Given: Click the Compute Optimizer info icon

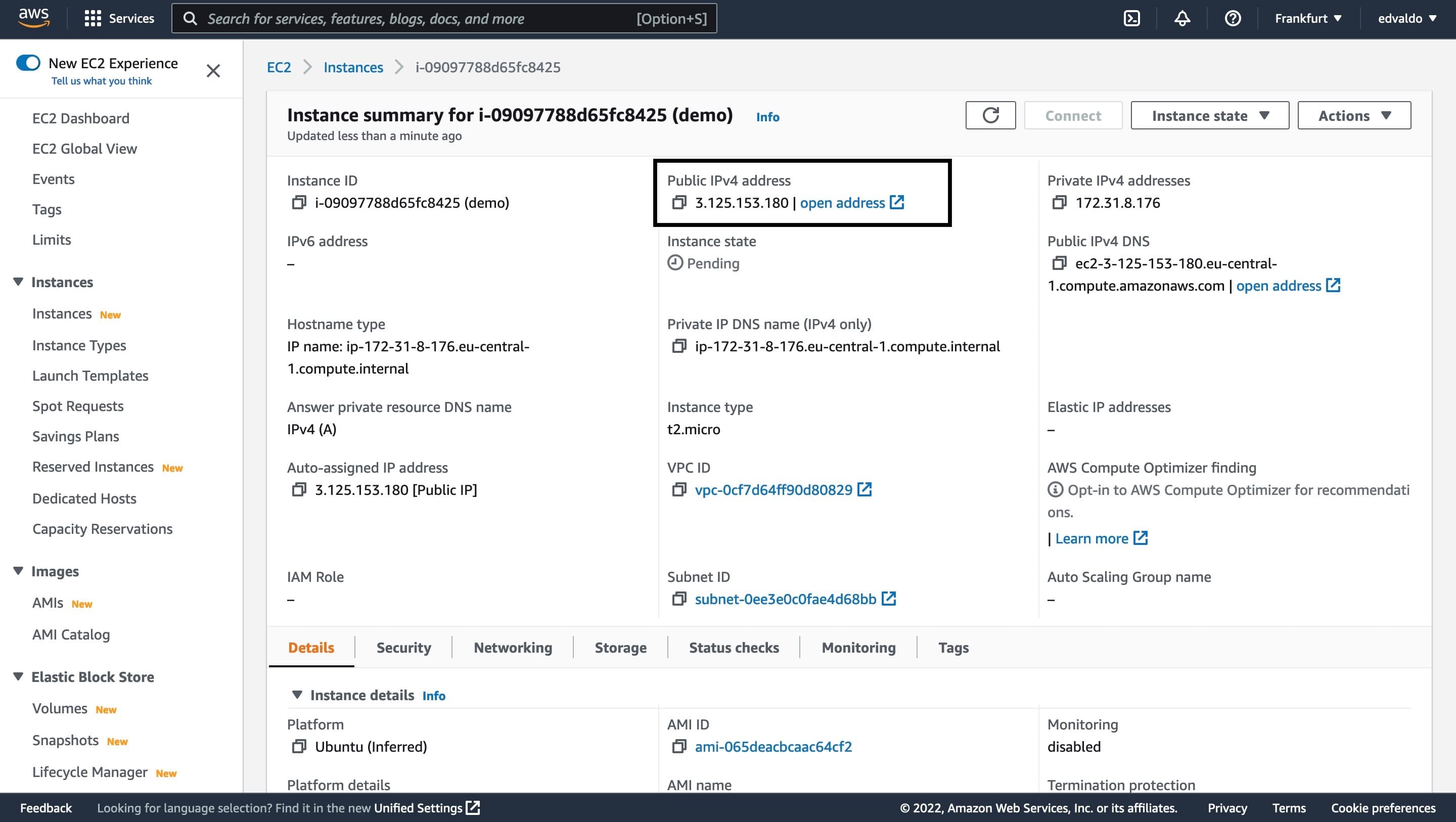Looking at the screenshot, I should pyautogui.click(x=1055, y=489).
